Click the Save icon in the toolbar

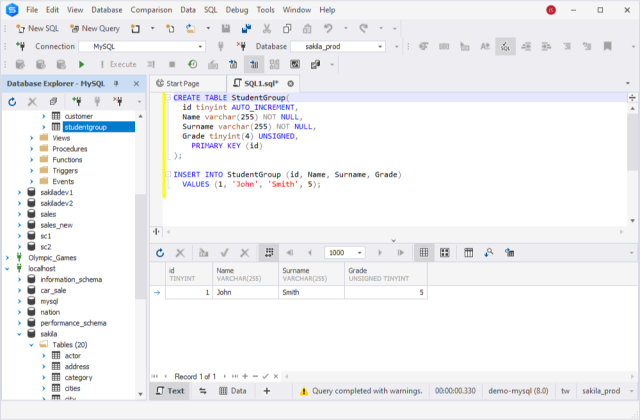point(226,29)
